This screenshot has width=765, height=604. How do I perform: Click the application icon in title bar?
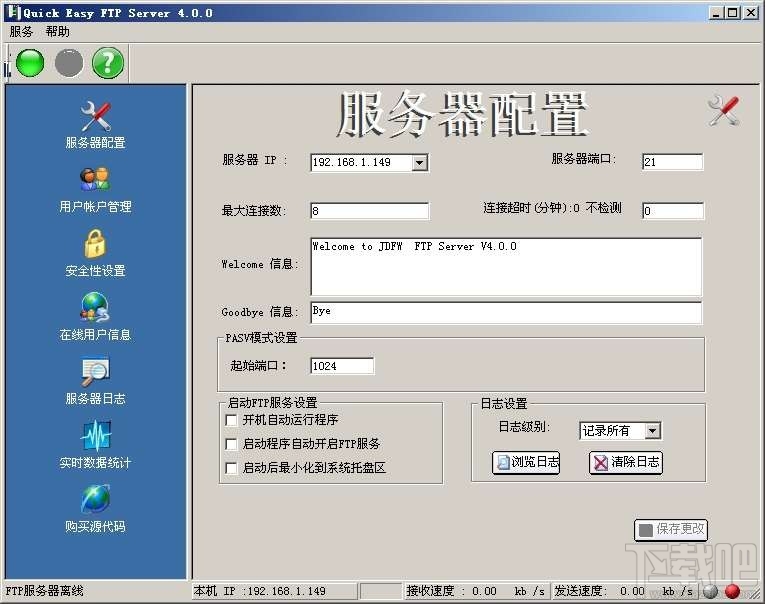pos(14,13)
